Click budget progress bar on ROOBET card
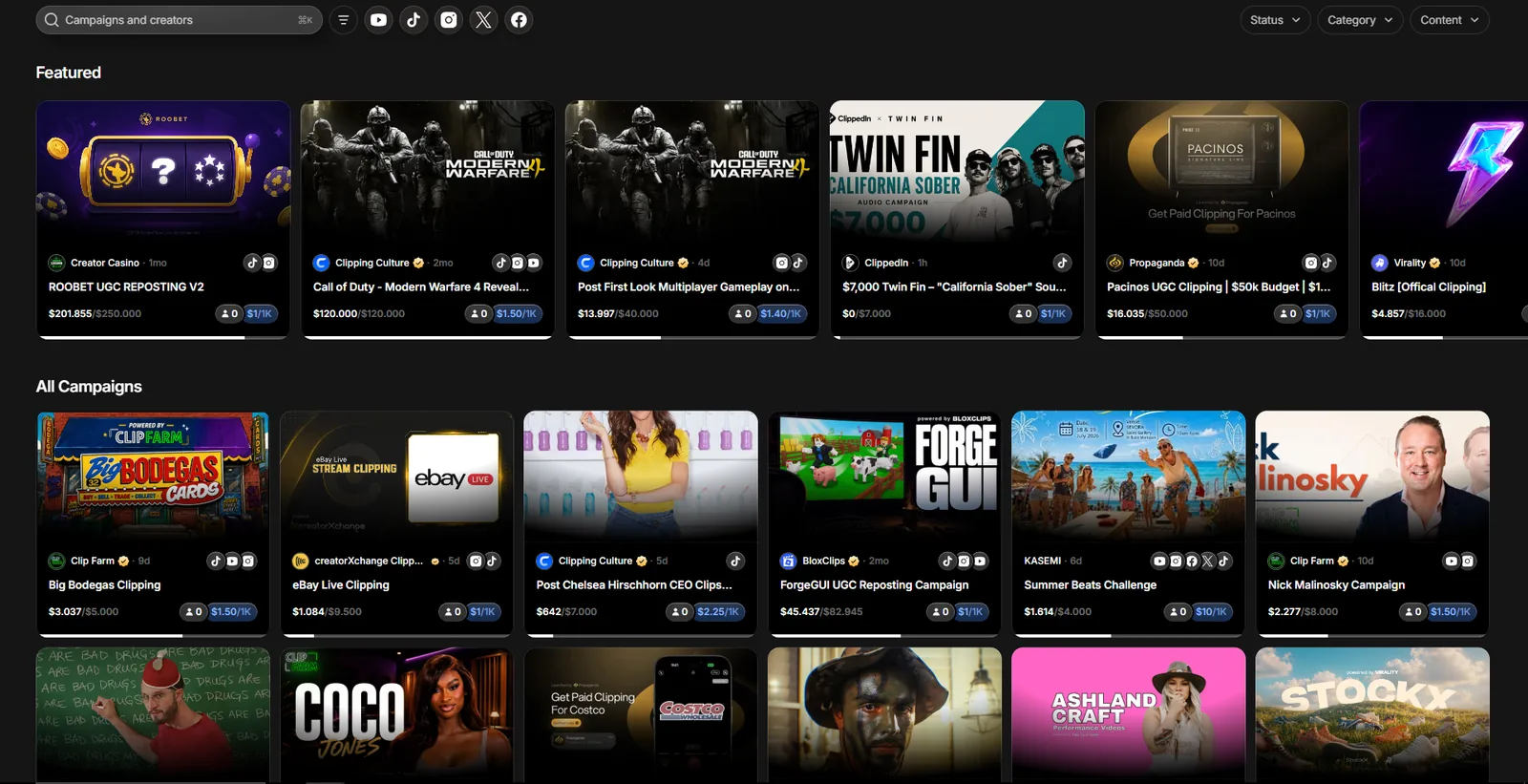 pyautogui.click(x=163, y=336)
